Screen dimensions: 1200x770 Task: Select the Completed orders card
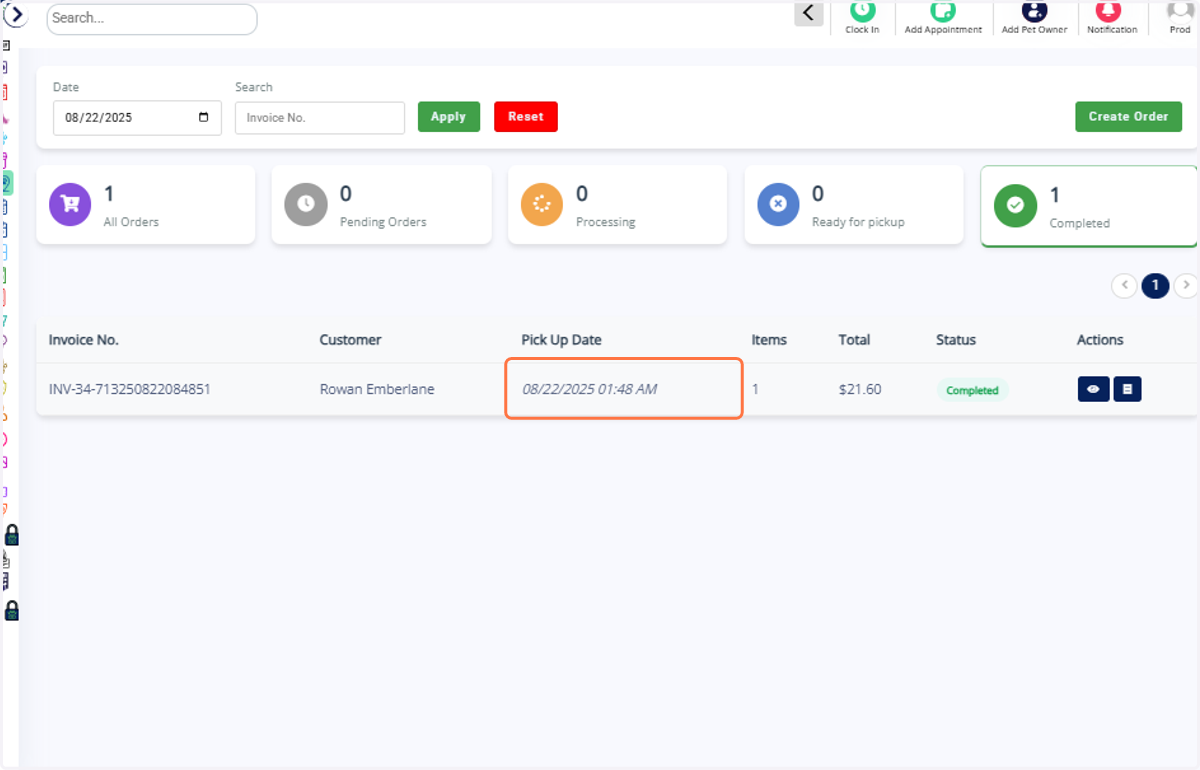pyautogui.click(x=1089, y=206)
